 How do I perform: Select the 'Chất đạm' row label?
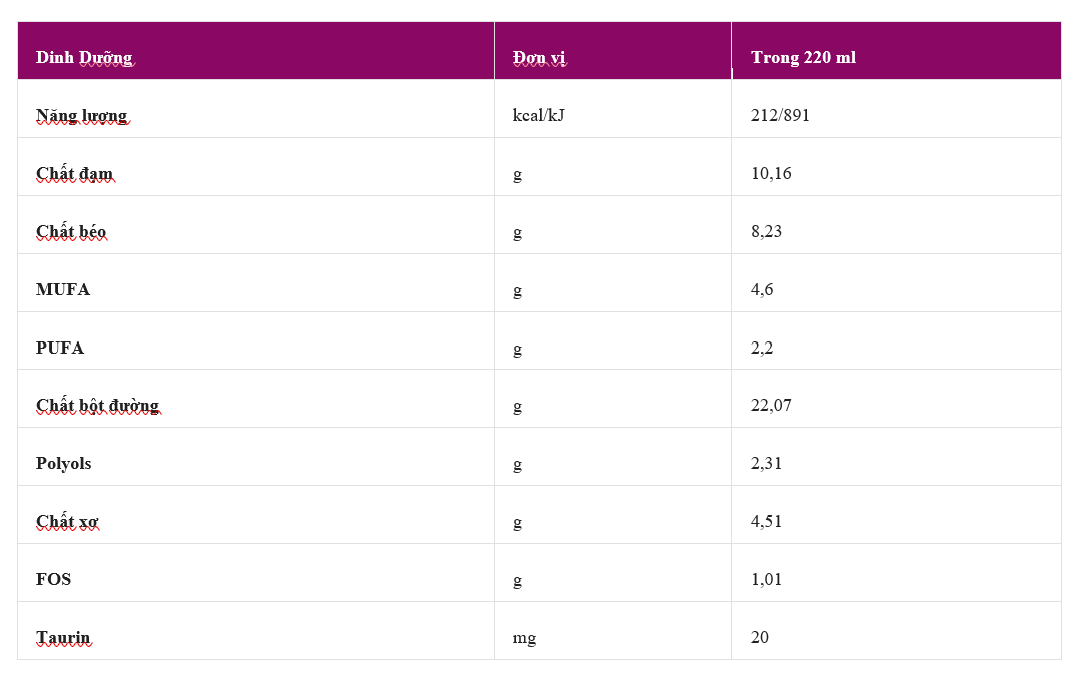(75, 173)
